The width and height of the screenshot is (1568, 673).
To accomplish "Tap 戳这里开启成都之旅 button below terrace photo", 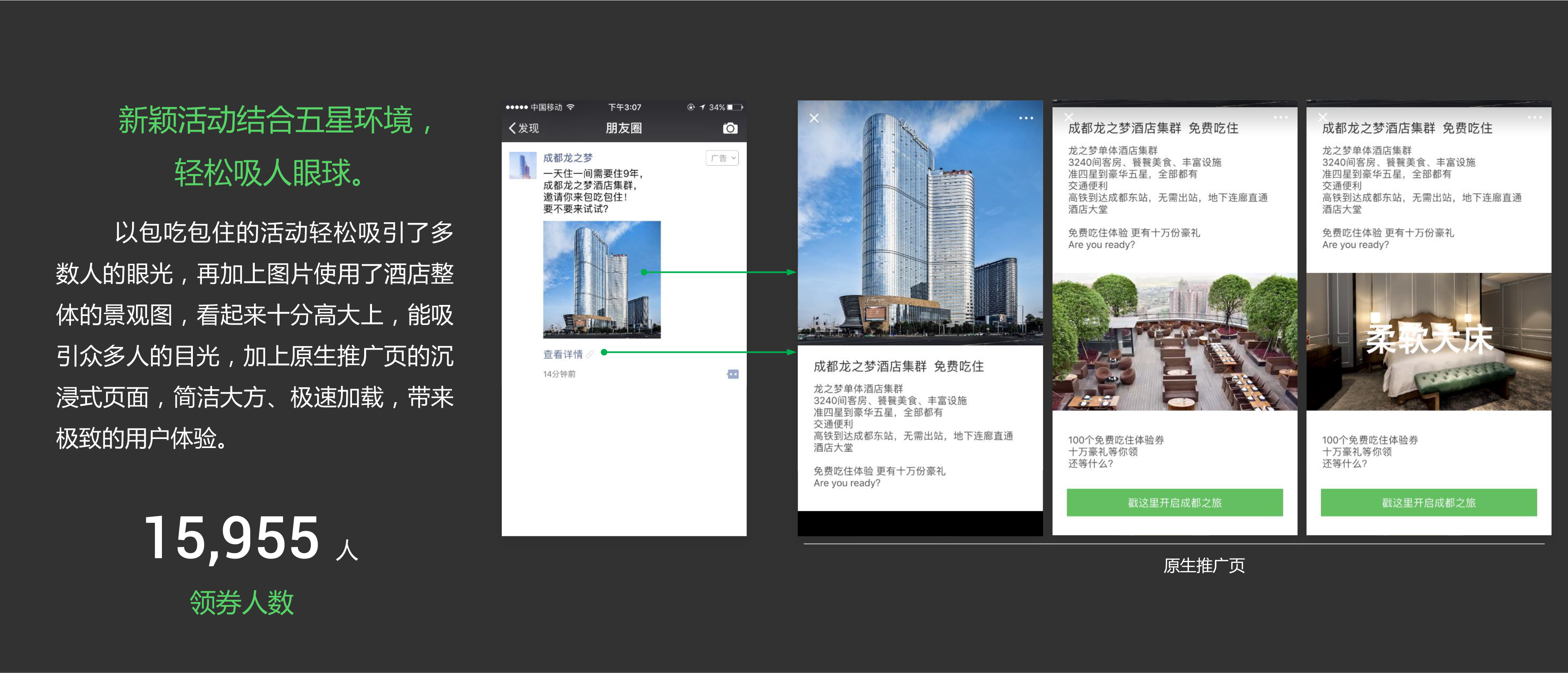I will pos(1174,502).
